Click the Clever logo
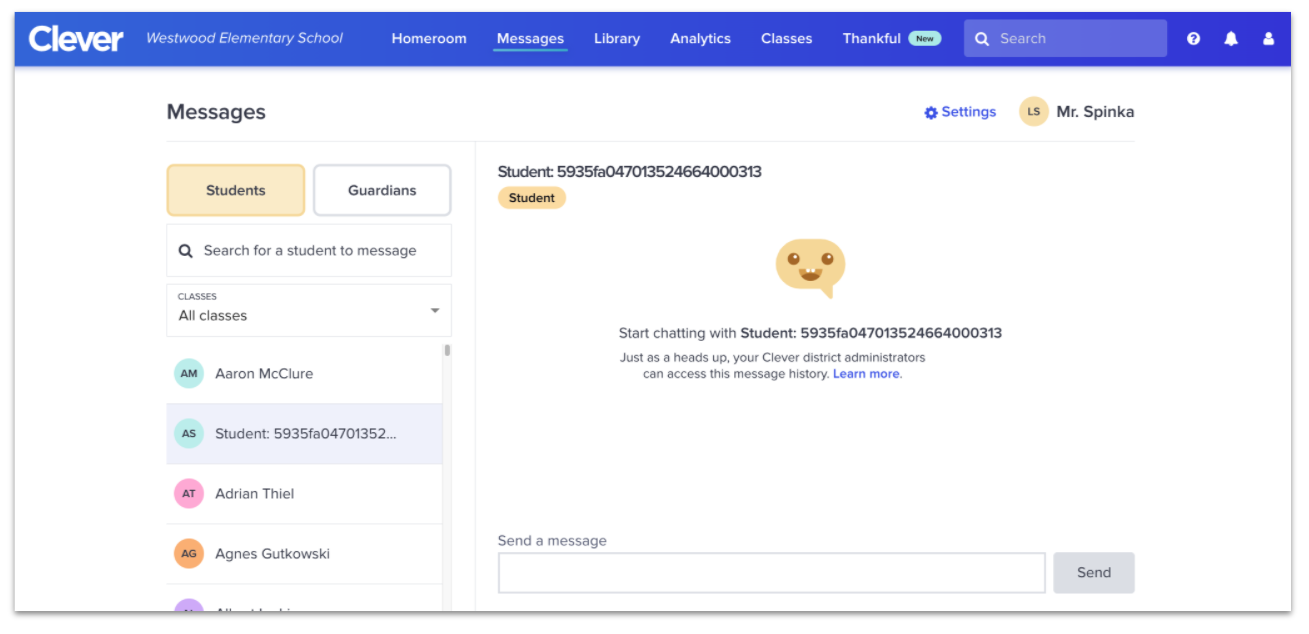1309x634 pixels. (76, 39)
